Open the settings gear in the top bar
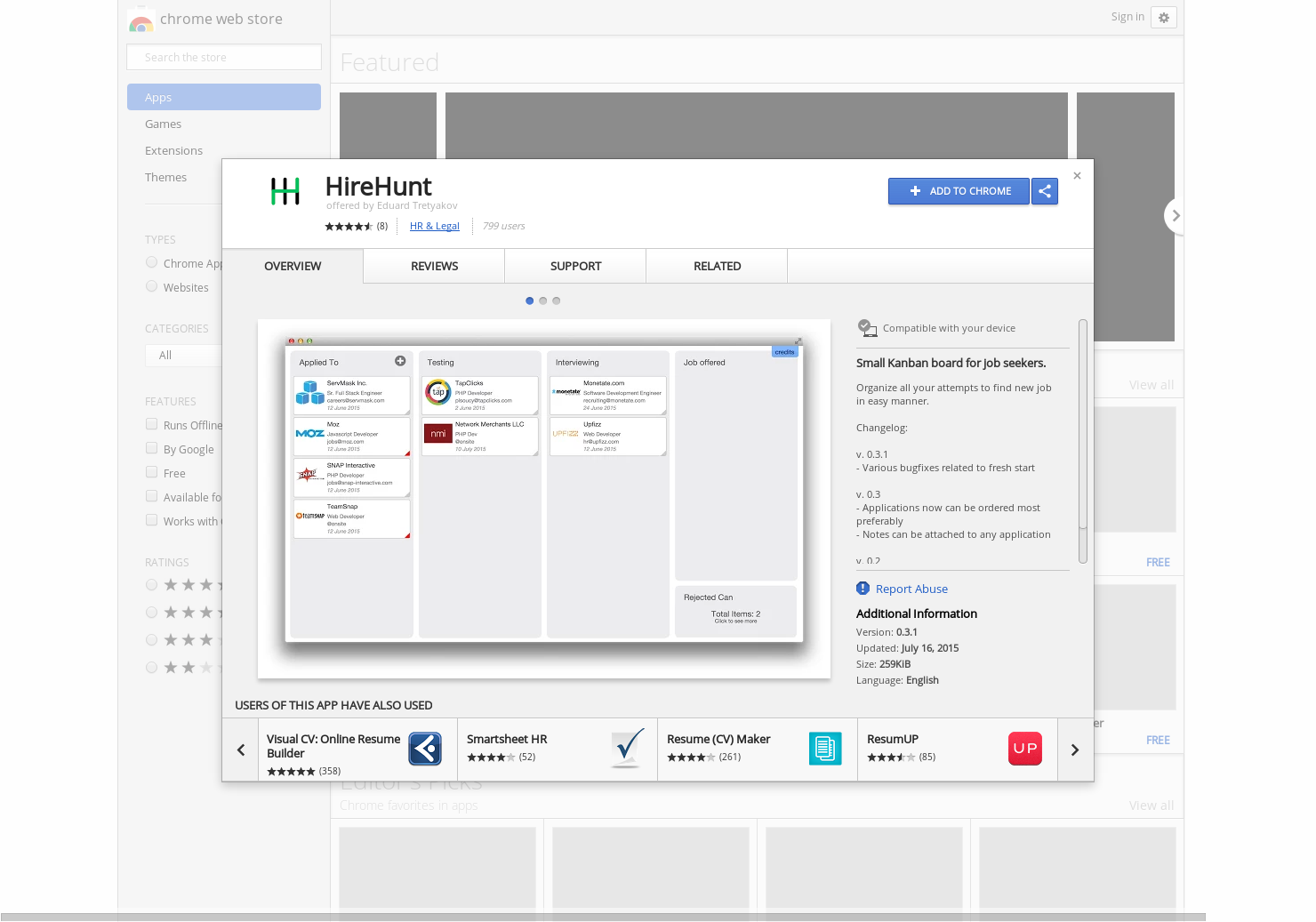1316x922 pixels. (x=1164, y=17)
